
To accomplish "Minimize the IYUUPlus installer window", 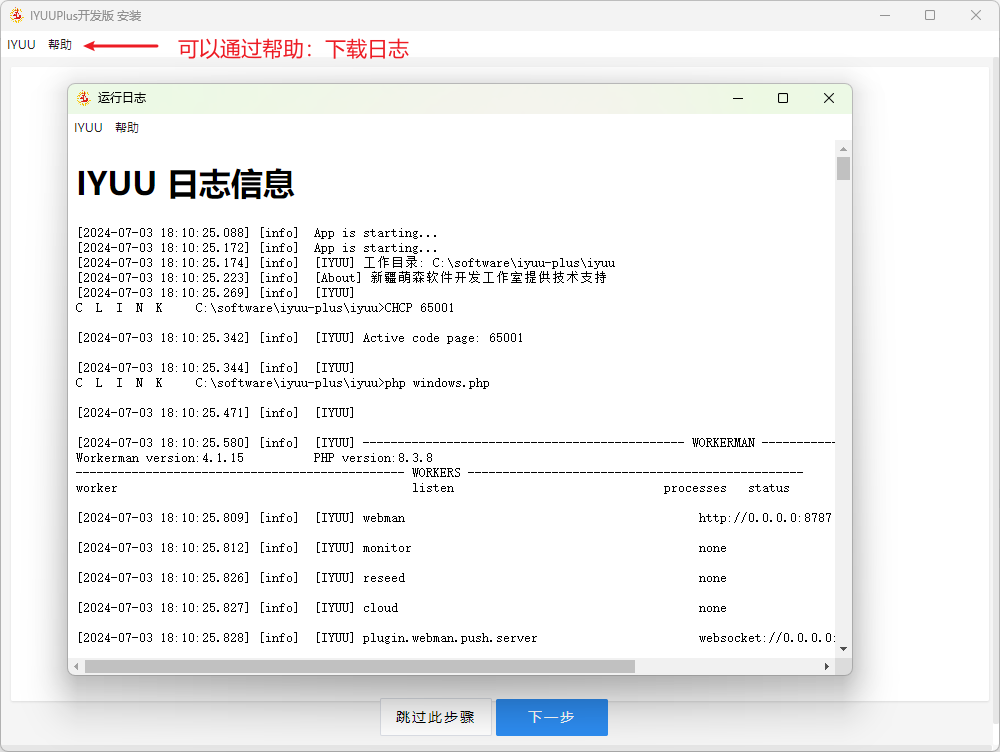I will [885, 15].
